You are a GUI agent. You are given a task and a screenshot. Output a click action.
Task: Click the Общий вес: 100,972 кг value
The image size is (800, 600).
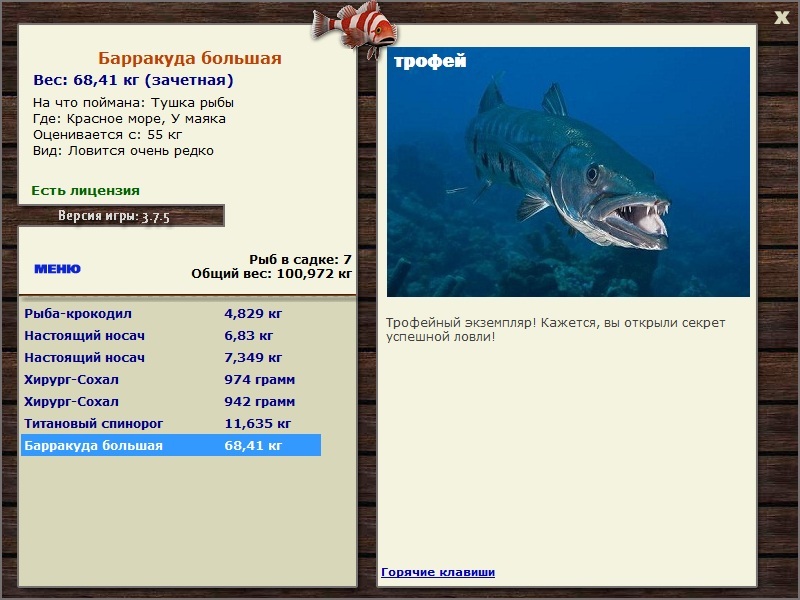(x=271, y=274)
